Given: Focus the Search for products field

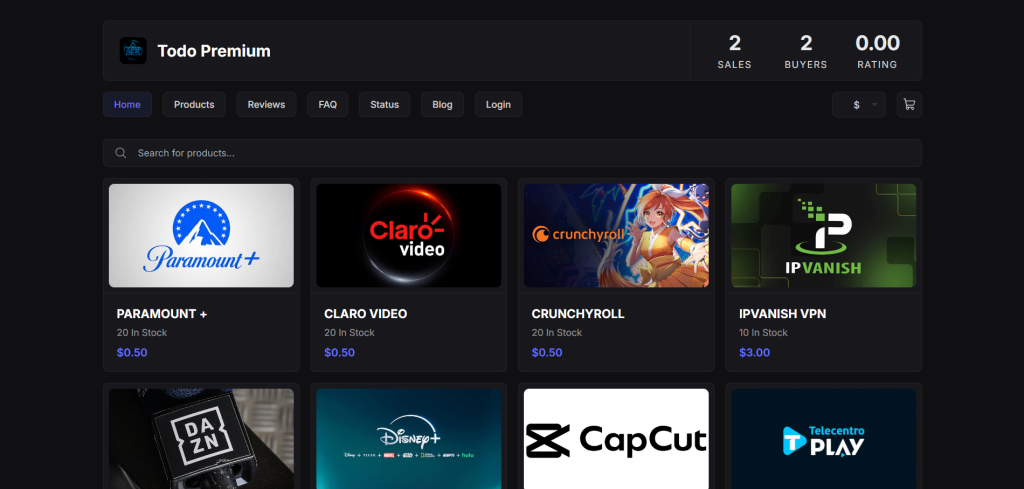Looking at the screenshot, I should point(513,153).
